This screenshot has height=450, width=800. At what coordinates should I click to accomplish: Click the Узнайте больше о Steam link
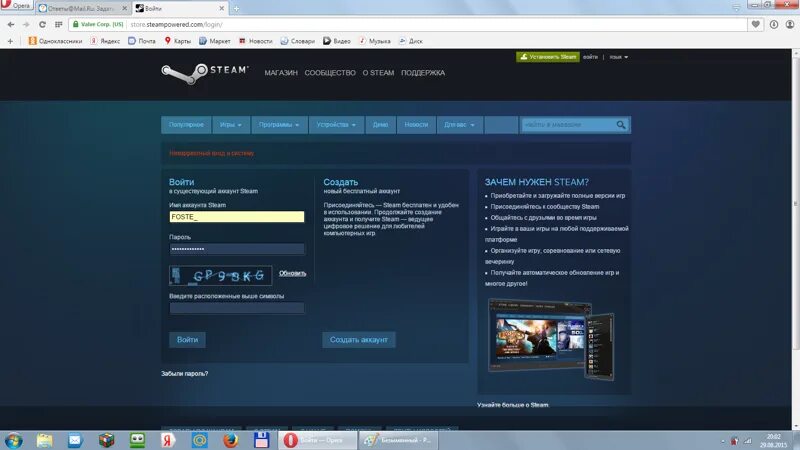[x=513, y=405]
